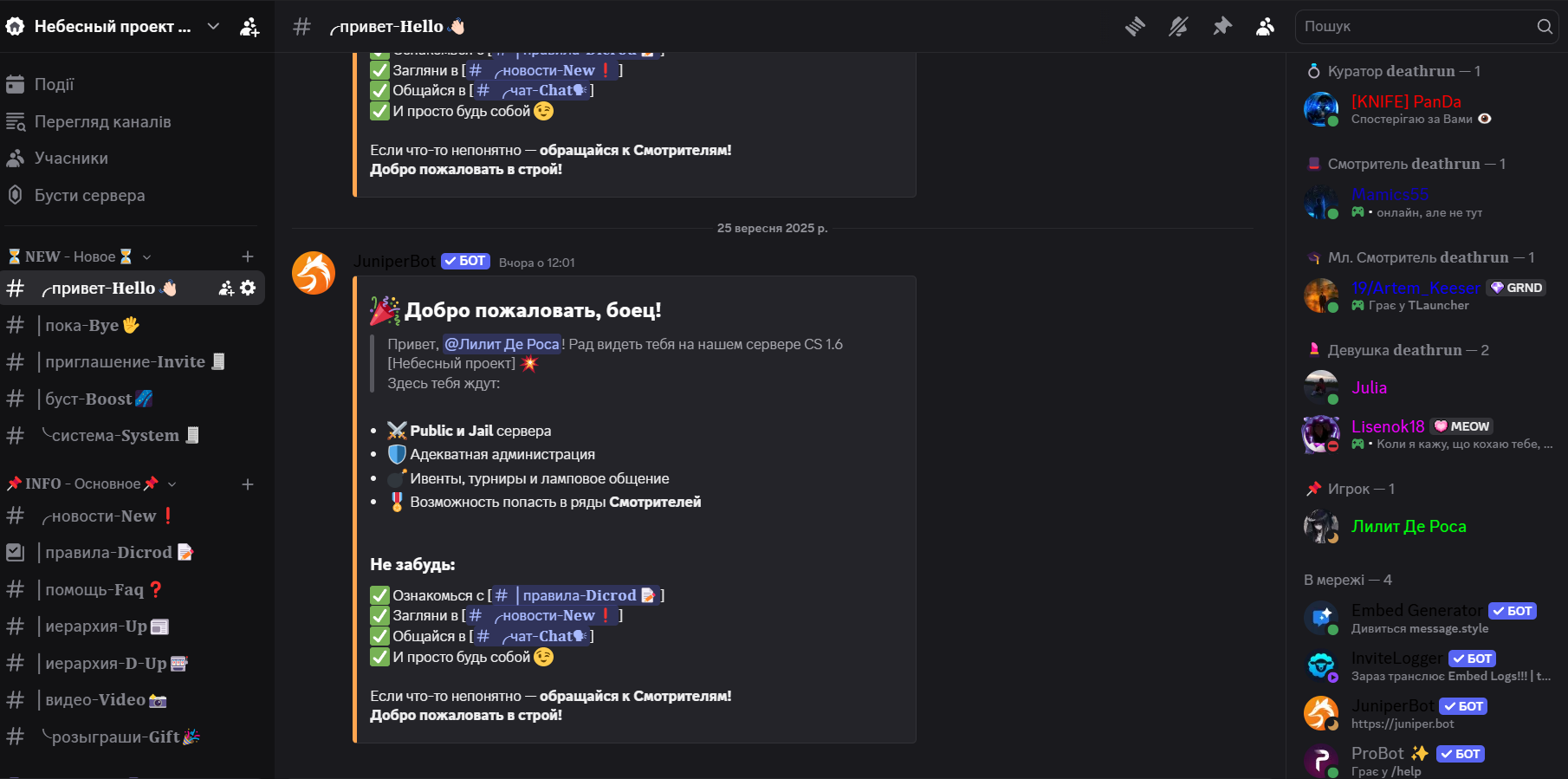The height and width of the screenshot is (779, 1568).
Task: Go to Бусти сервера
Action: [x=89, y=196]
